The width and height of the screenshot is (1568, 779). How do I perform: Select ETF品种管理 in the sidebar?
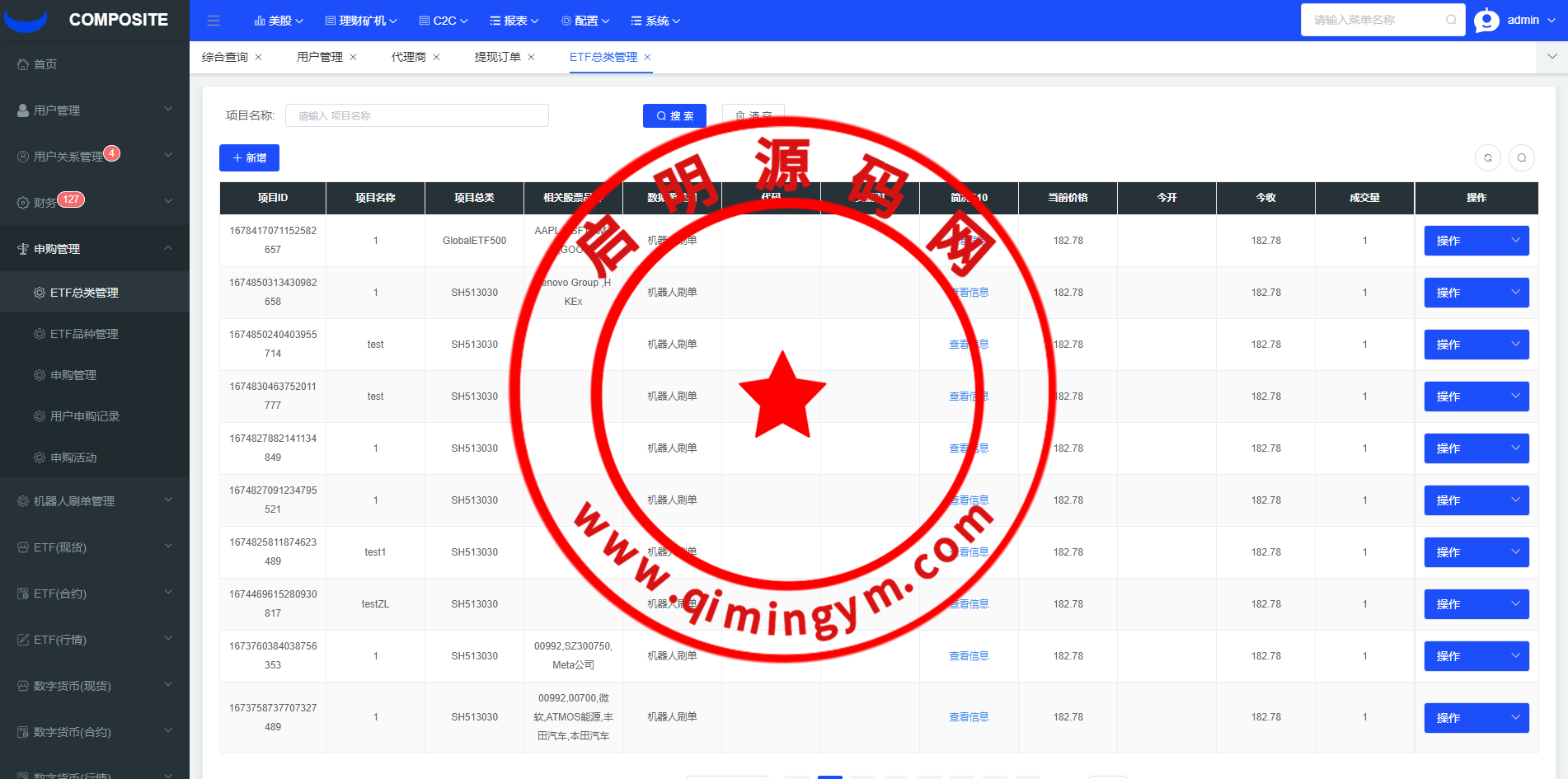tap(84, 334)
